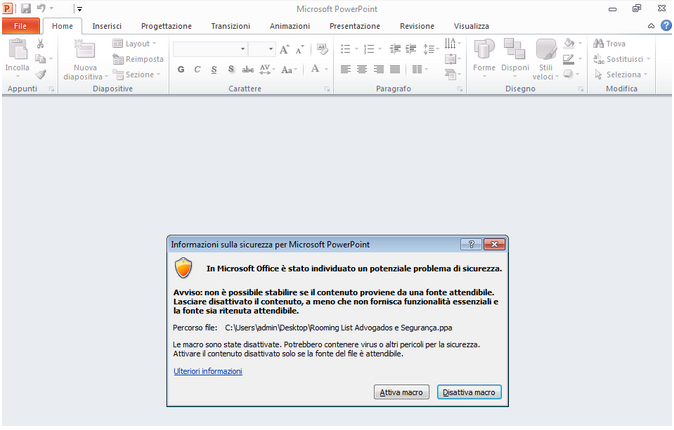The width and height of the screenshot is (674, 430).
Task: Switch to the Transizioni tab
Action: click(x=230, y=26)
